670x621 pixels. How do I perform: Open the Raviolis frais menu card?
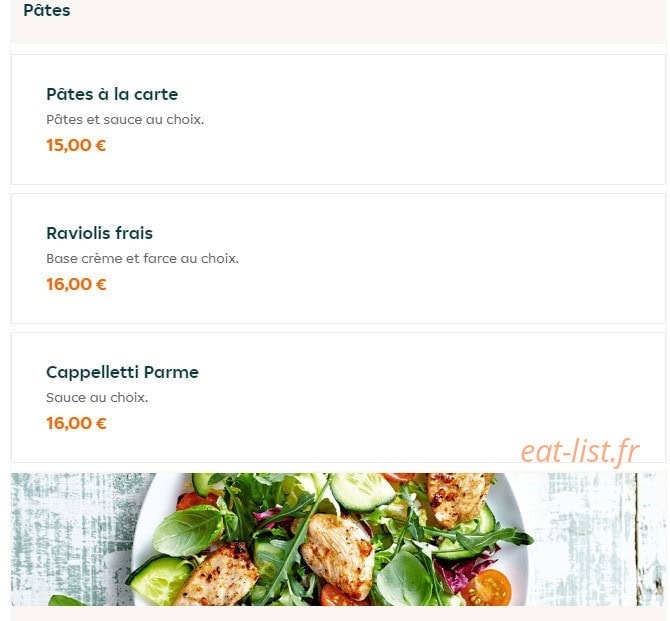point(338,259)
